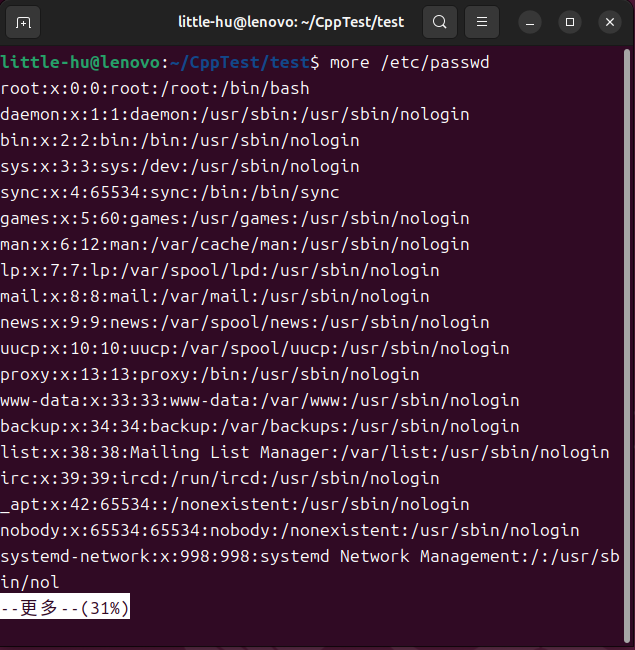Click the daemon:x:1:1 line

point(235,115)
